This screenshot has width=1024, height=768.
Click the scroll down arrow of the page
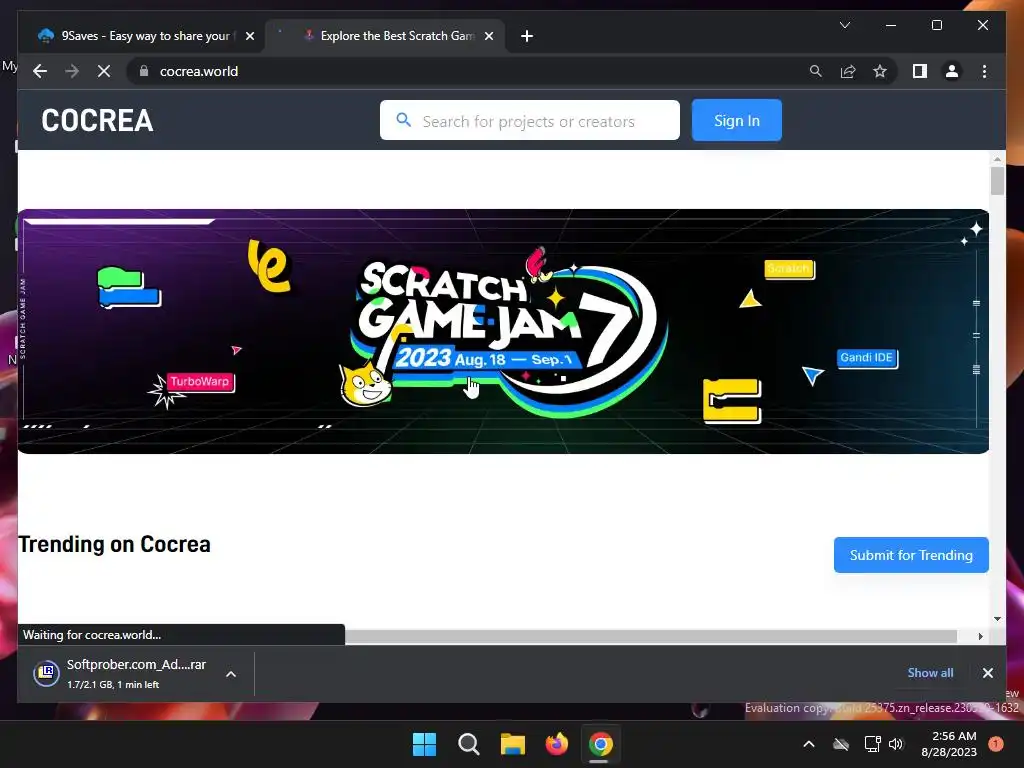997,618
